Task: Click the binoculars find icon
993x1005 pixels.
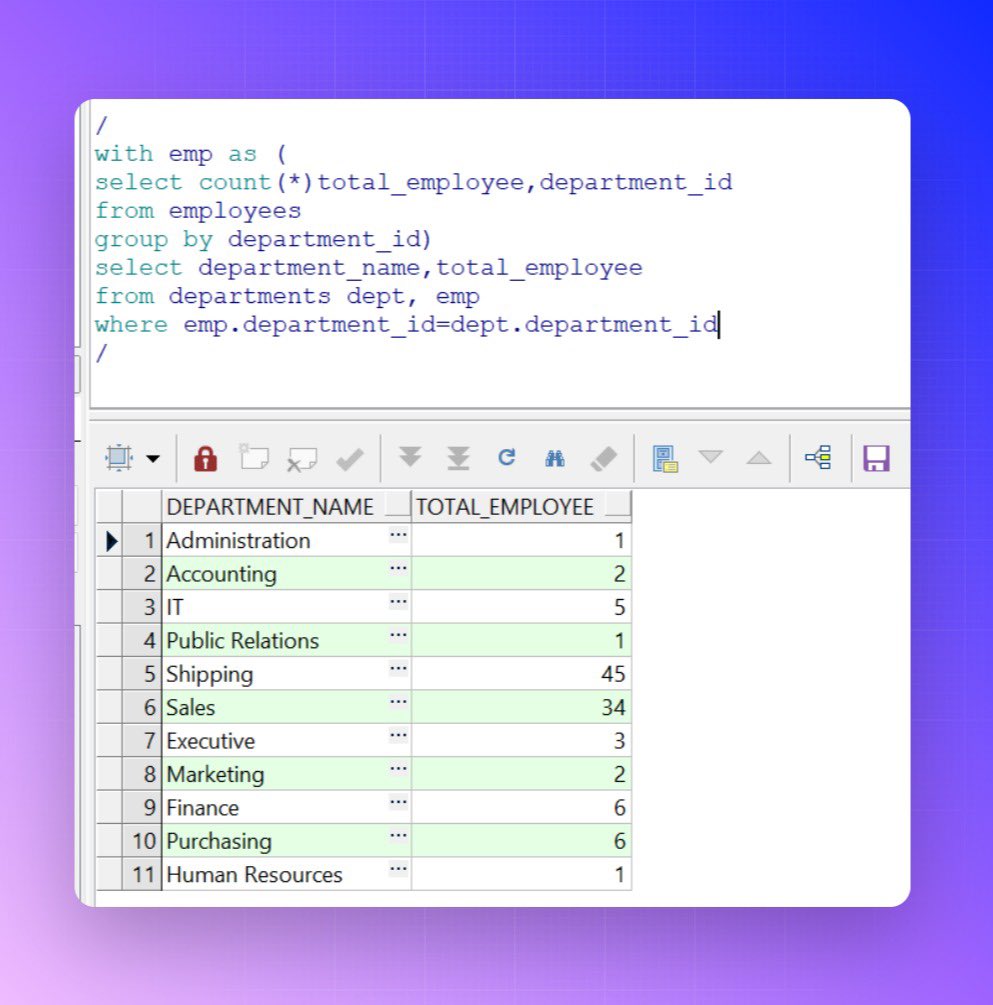Action: click(x=555, y=458)
